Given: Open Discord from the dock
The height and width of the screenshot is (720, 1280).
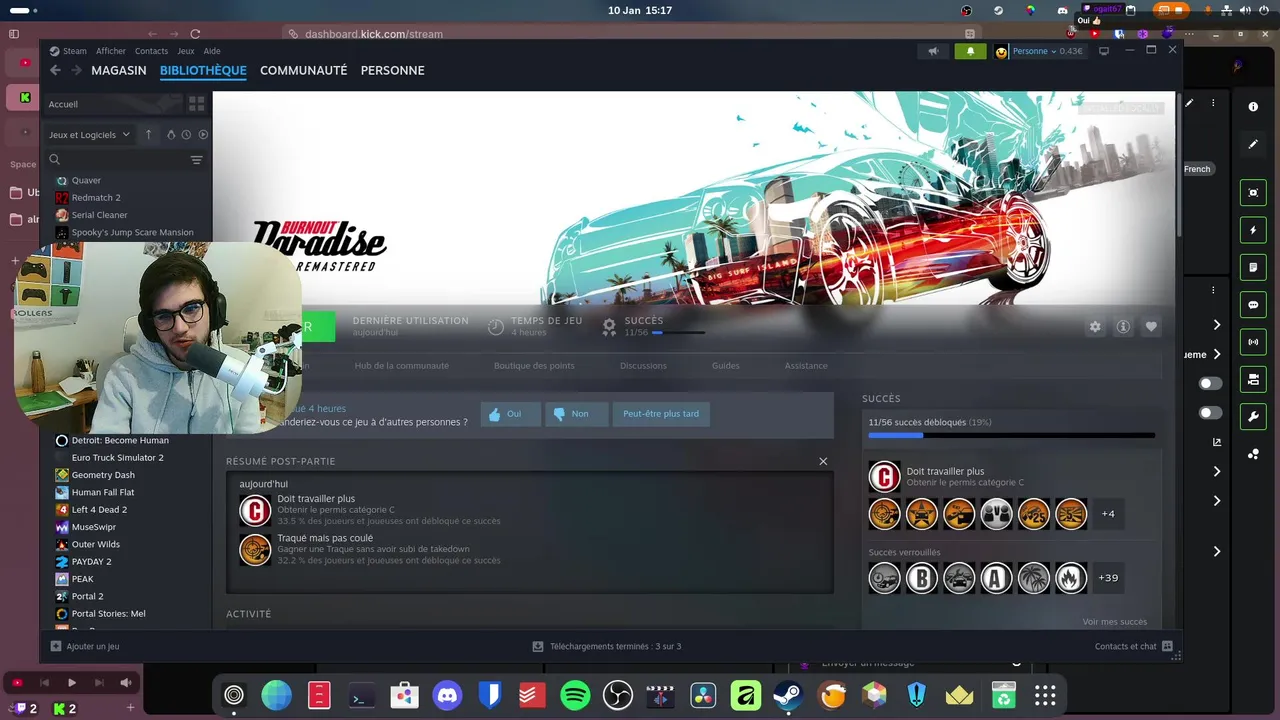Looking at the screenshot, I should [x=447, y=695].
